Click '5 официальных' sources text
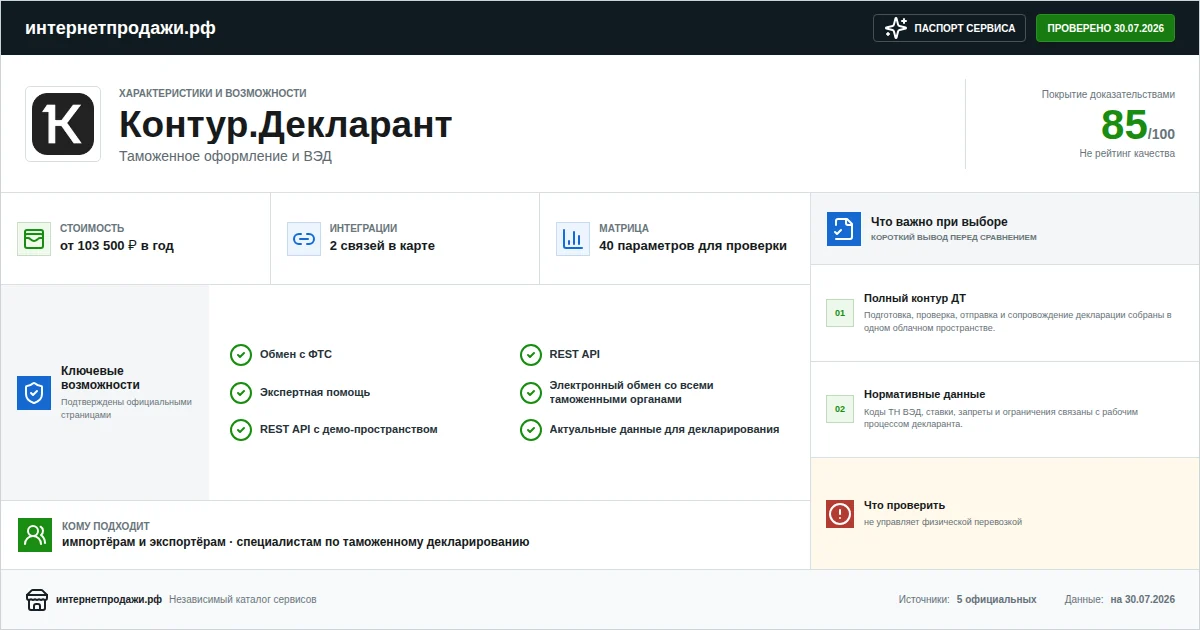Image resolution: width=1200 pixels, height=630 pixels. (996, 600)
